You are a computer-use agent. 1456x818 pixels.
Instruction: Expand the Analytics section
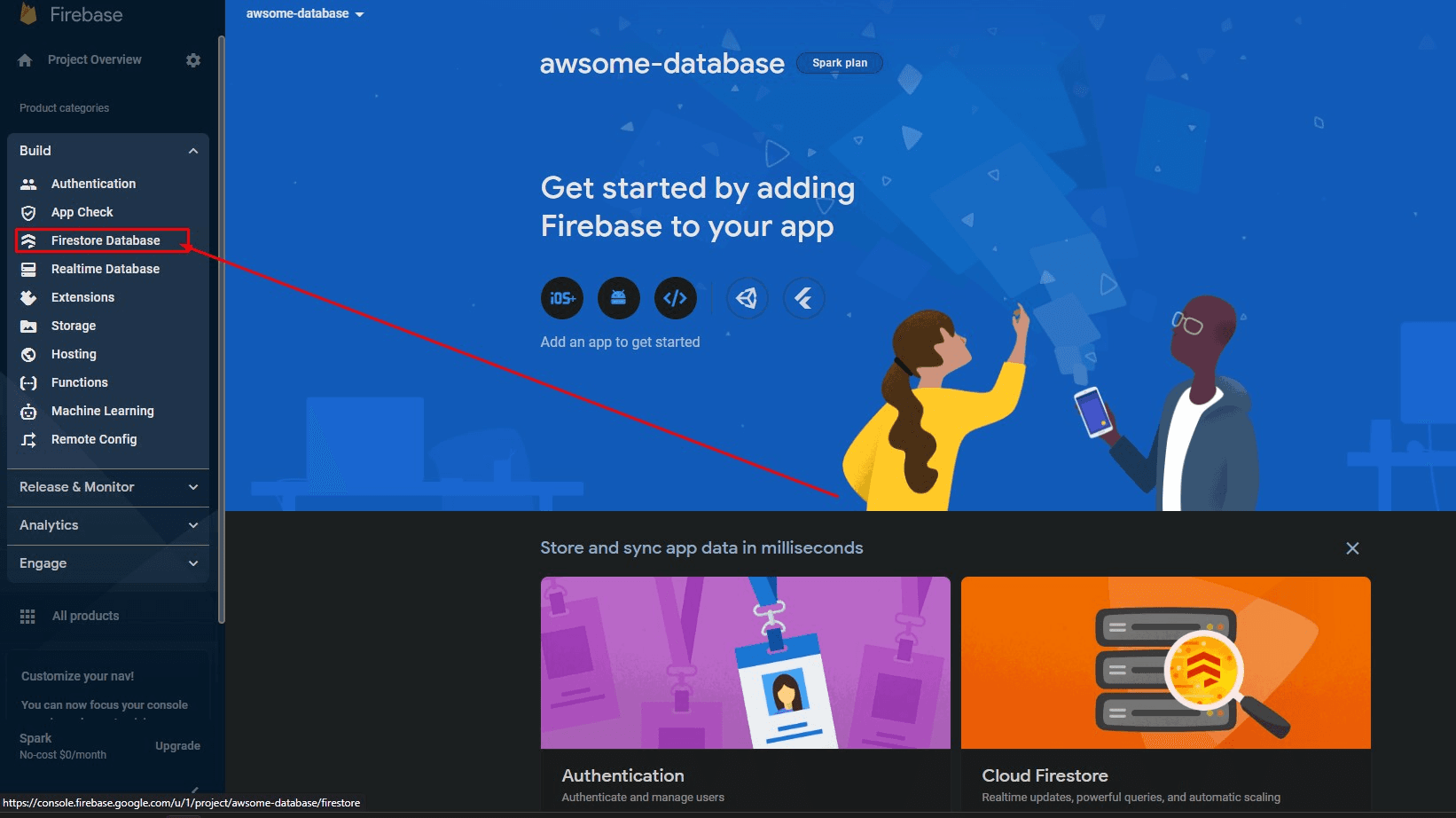pos(108,525)
